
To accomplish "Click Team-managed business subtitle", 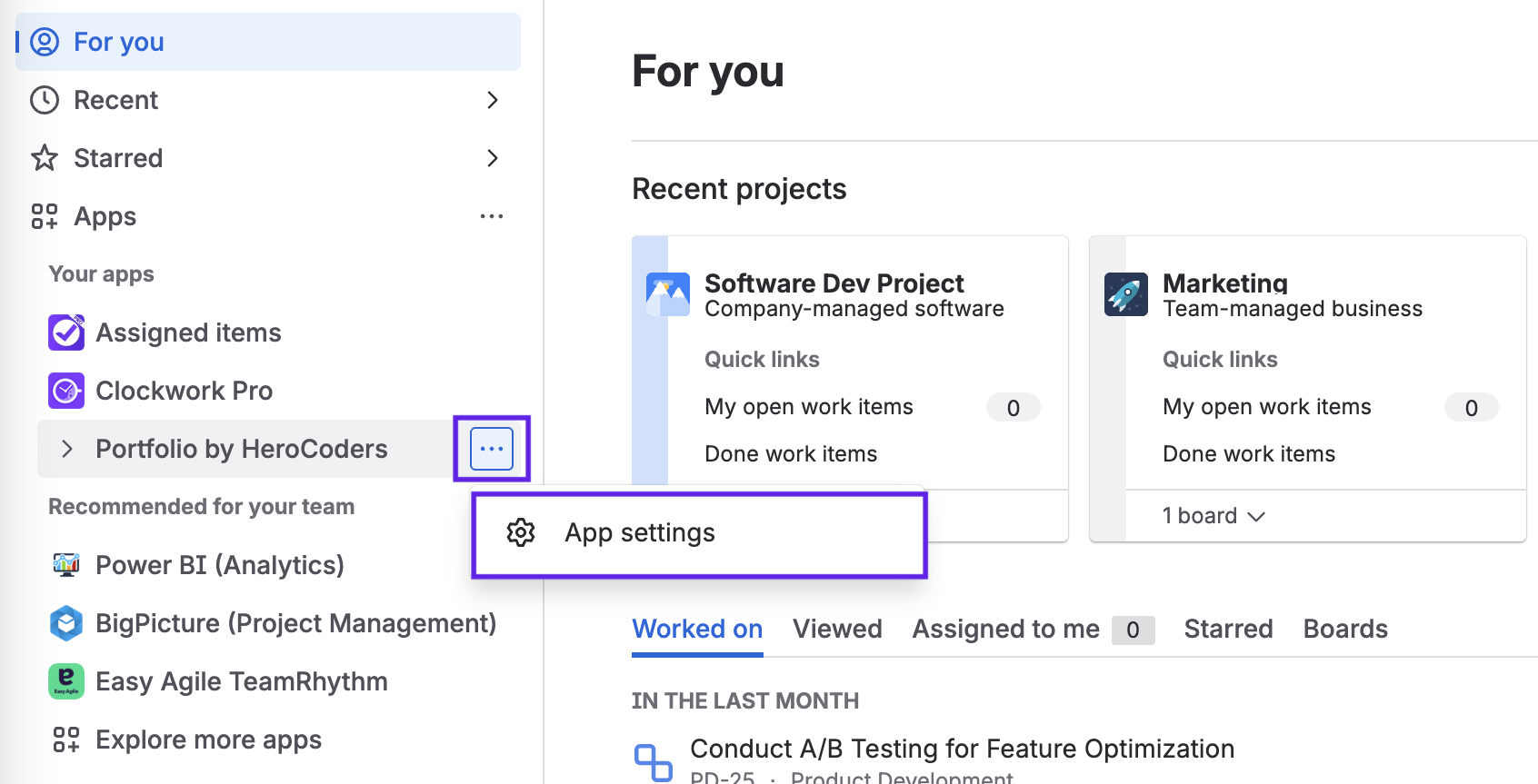I will [x=1292, y=309].
